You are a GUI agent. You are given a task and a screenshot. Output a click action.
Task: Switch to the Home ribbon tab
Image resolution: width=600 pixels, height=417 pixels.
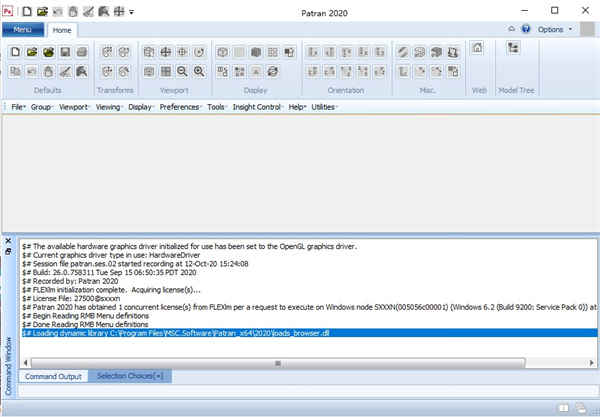62,30
